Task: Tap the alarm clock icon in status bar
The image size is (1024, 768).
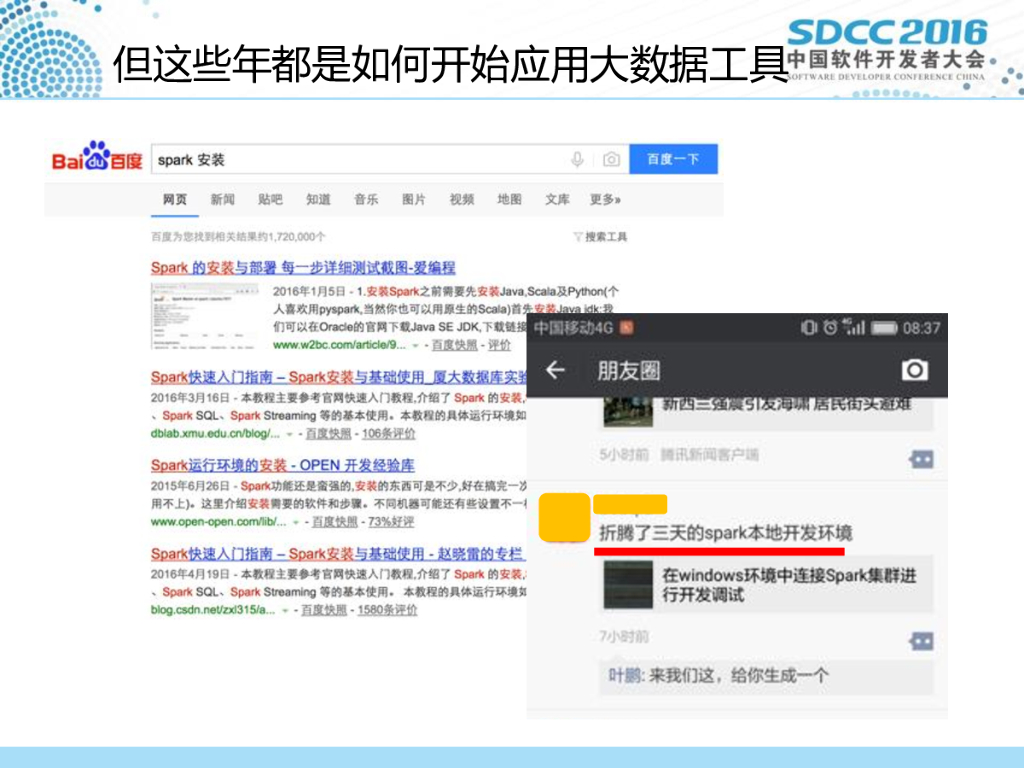Action: 830,327
